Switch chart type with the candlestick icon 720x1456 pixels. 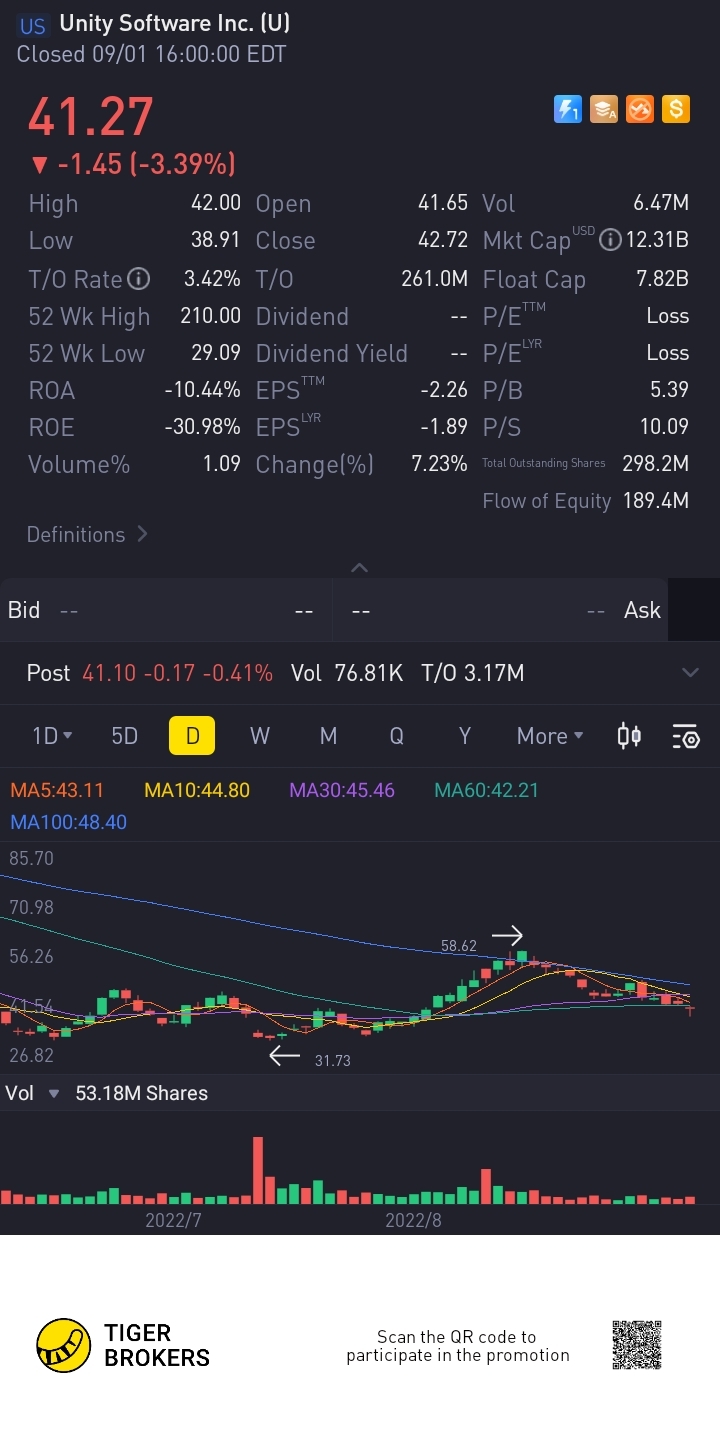point(629,736)
